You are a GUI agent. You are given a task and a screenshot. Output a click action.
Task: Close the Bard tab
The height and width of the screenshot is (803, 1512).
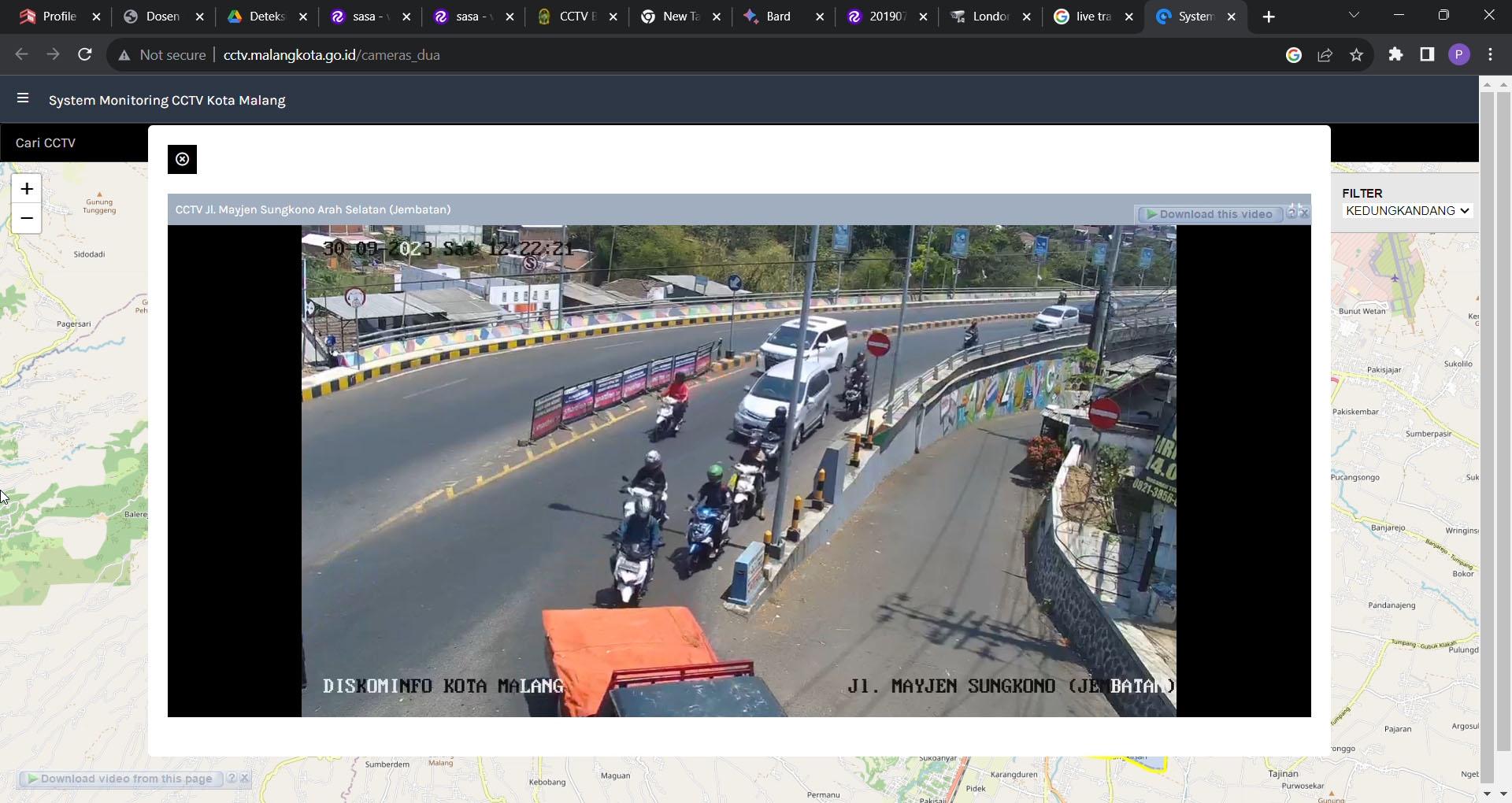(819, 17)
